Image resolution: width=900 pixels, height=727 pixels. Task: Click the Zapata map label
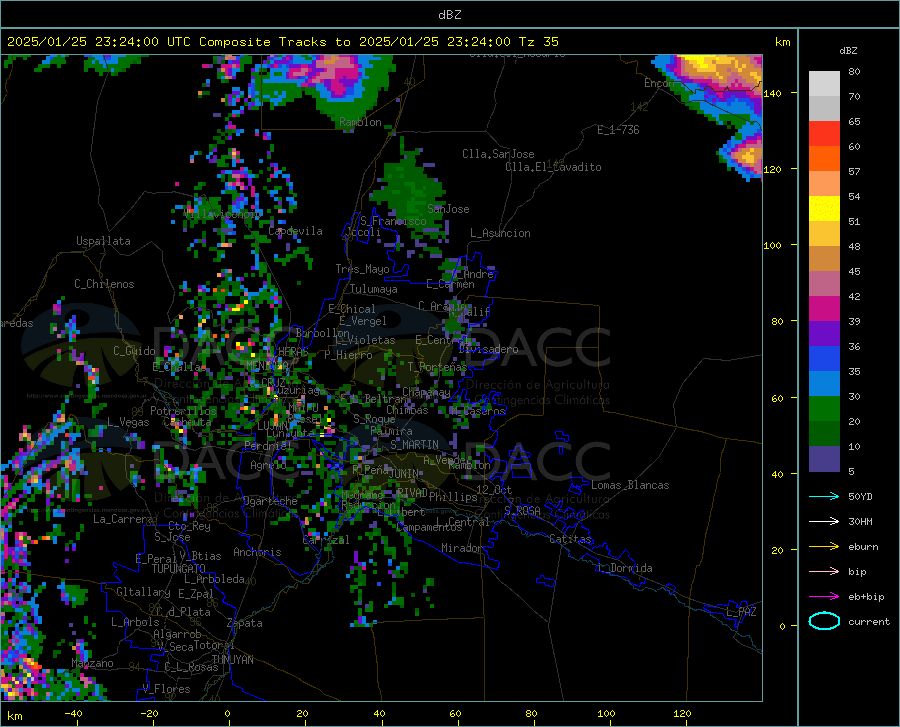[245, 623]
